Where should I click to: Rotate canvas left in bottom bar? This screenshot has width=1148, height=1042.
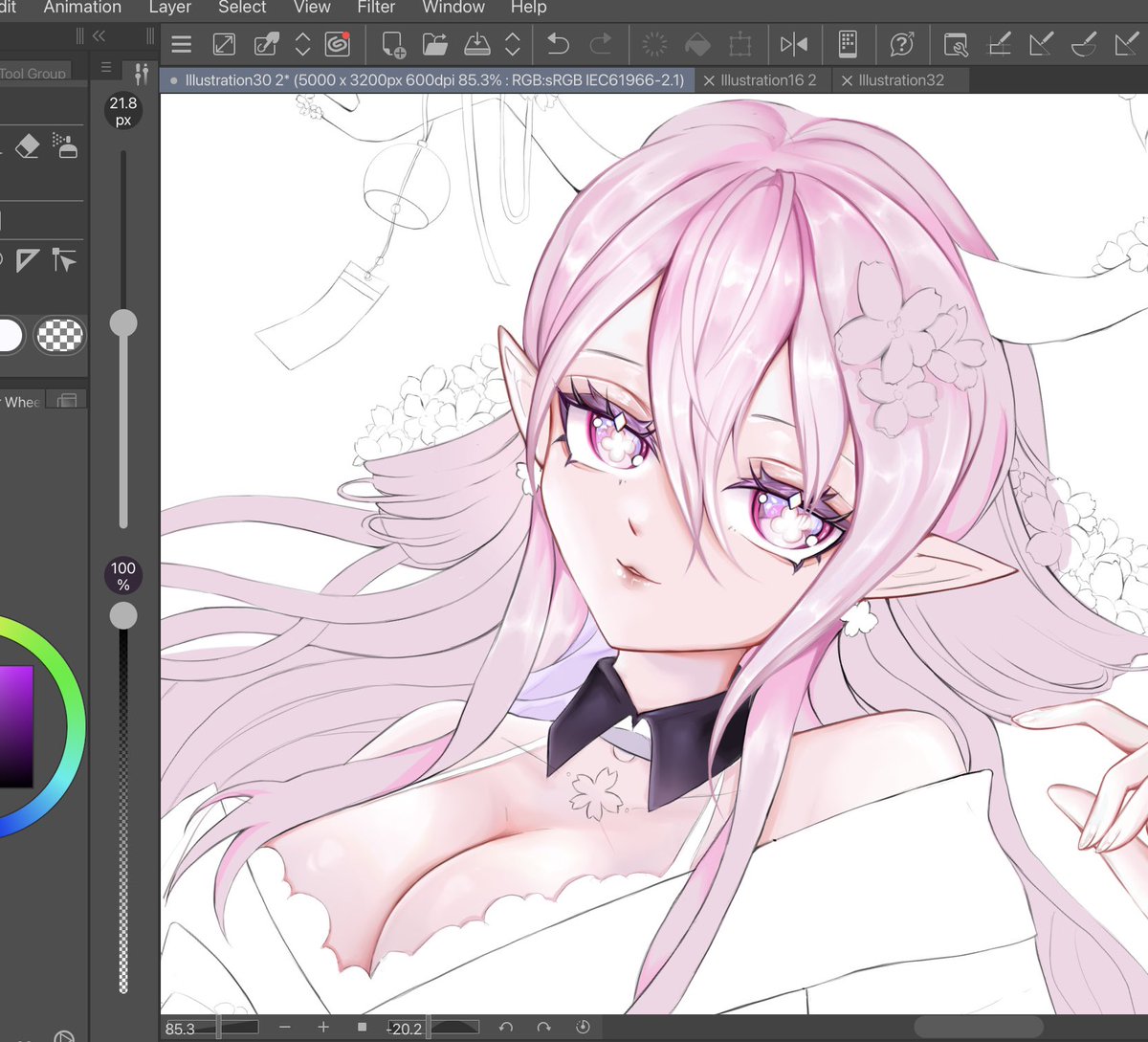point(506,1027)
